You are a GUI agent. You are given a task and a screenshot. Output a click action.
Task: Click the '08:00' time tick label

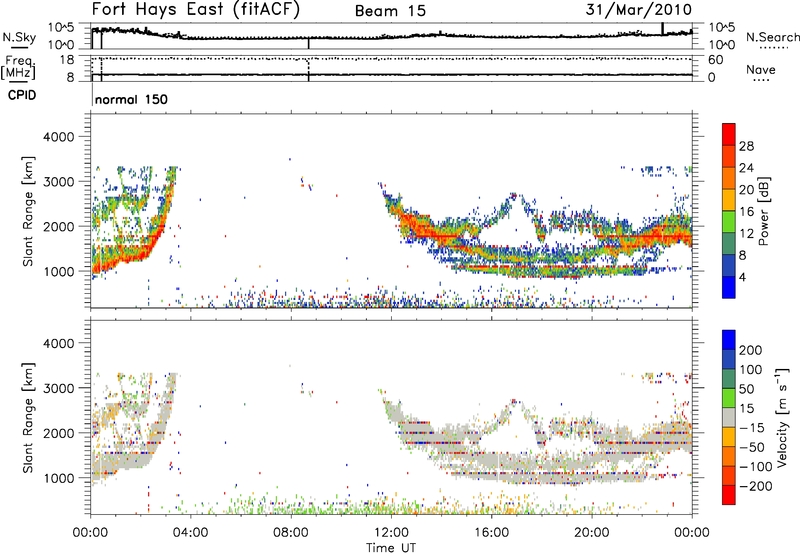(x=291, y=533)
